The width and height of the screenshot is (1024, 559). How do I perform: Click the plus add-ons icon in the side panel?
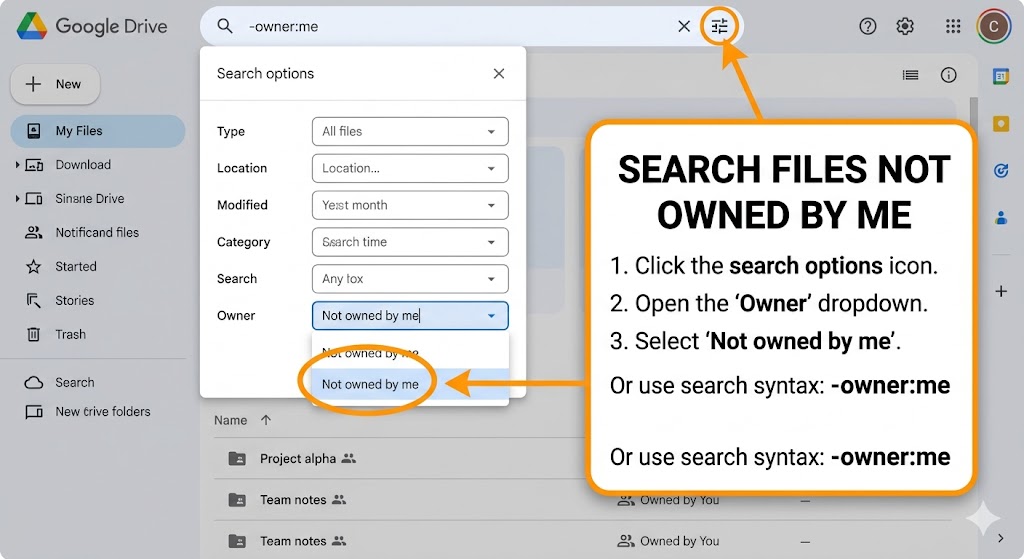(1000, 291)
